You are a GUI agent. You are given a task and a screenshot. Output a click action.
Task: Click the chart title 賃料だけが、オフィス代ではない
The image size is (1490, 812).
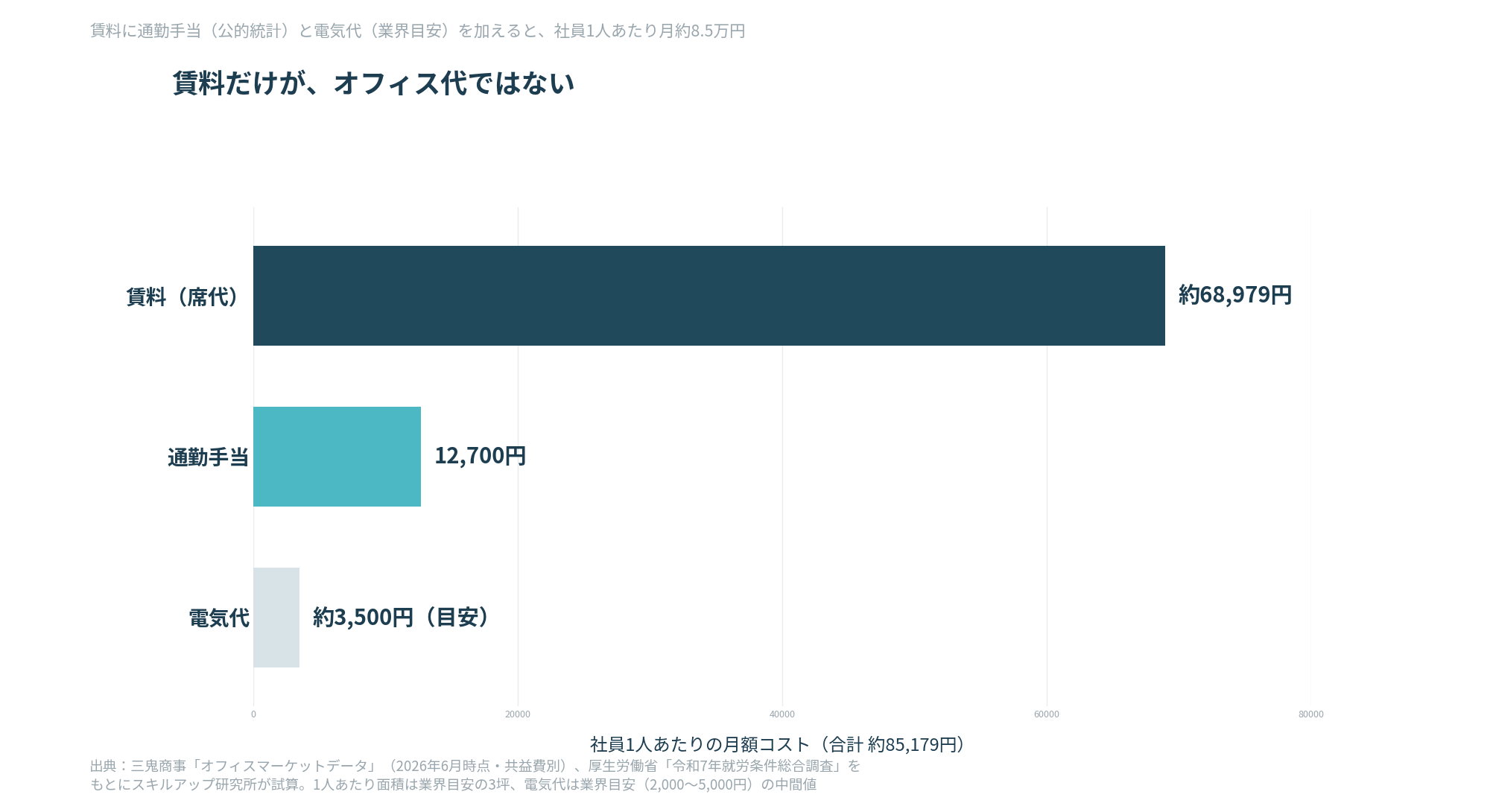tap(373, 83)
